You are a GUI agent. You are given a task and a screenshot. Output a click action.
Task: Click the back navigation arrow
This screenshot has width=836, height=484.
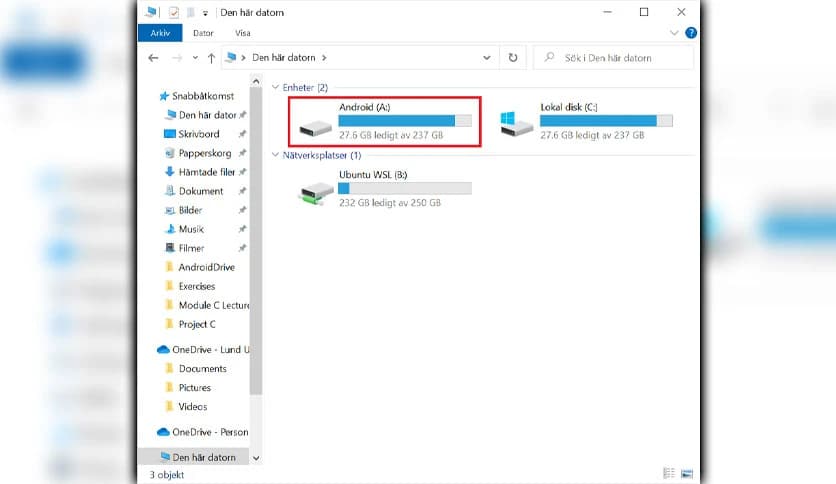pos(153,58)
